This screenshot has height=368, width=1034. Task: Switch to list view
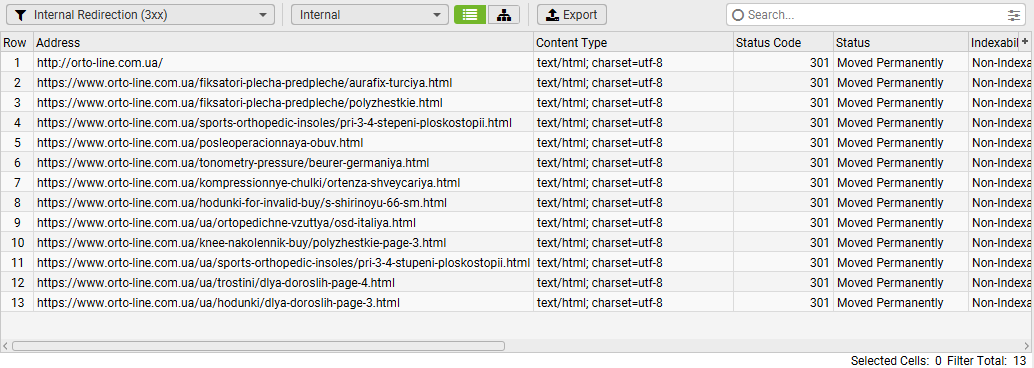click(470, 15)
